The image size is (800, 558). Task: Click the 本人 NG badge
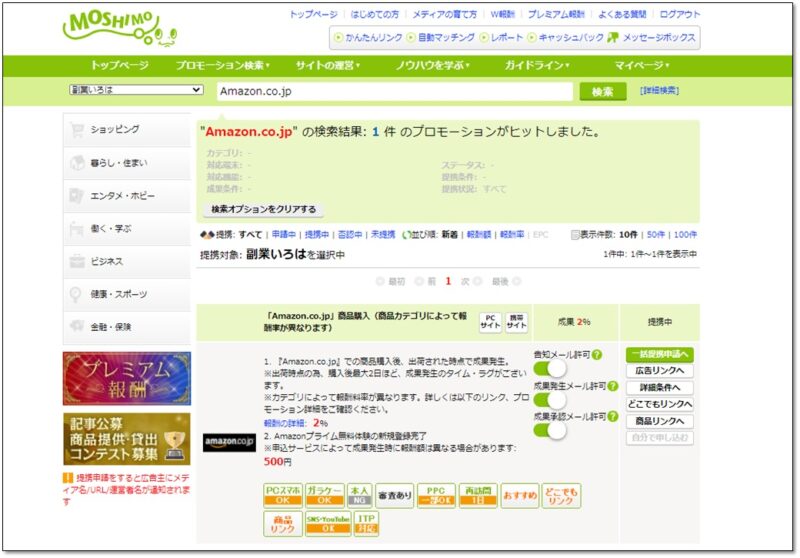click(360, 495)
